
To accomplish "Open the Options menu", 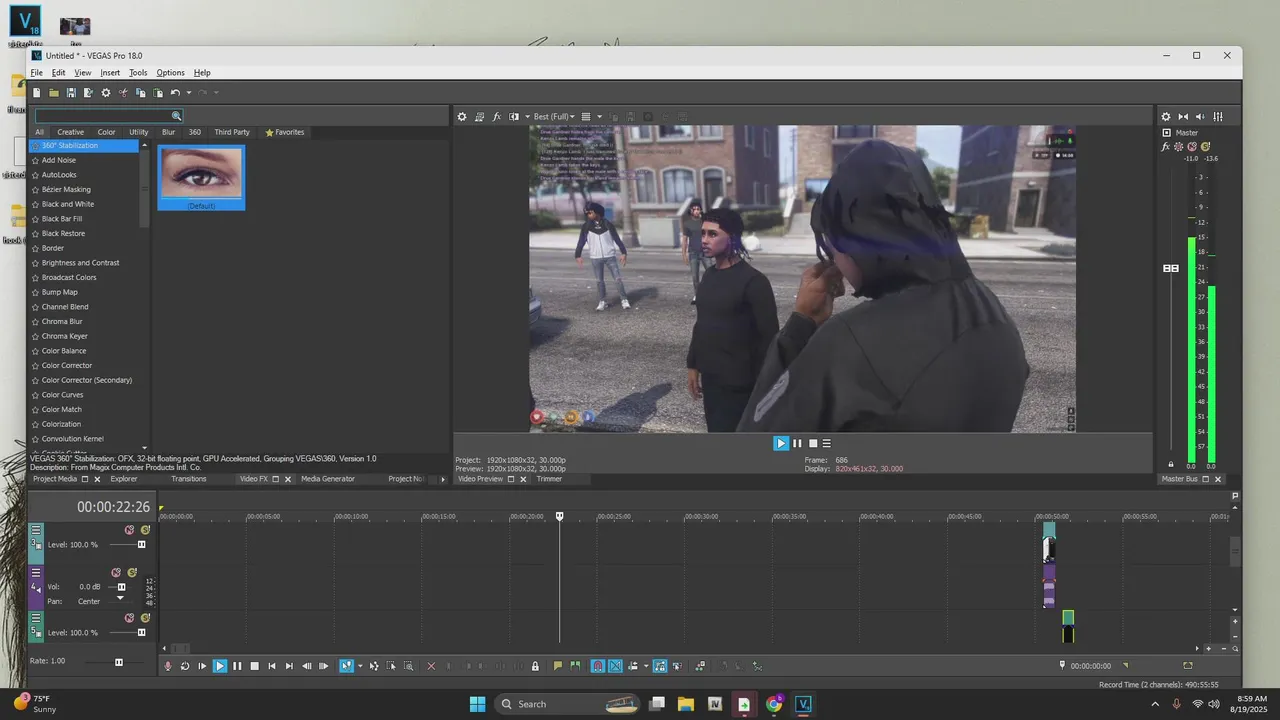I will click(170, 73).
